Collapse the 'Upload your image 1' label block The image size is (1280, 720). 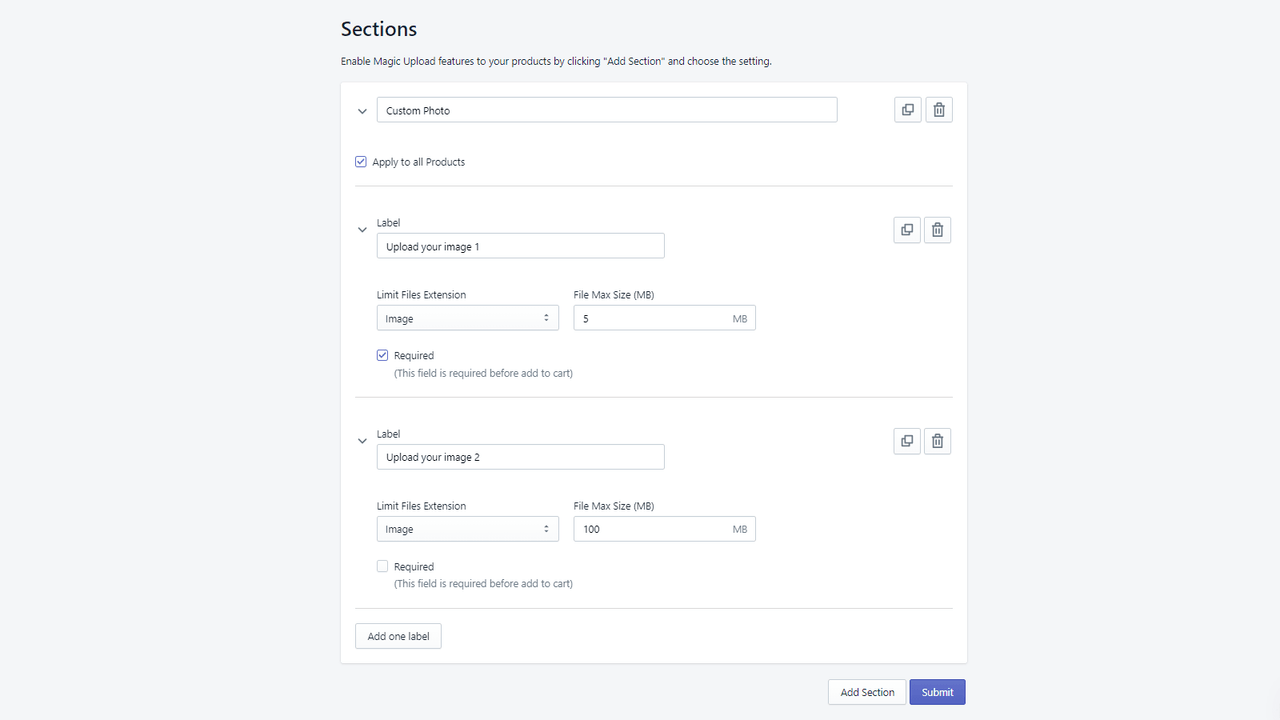point(362,230)
